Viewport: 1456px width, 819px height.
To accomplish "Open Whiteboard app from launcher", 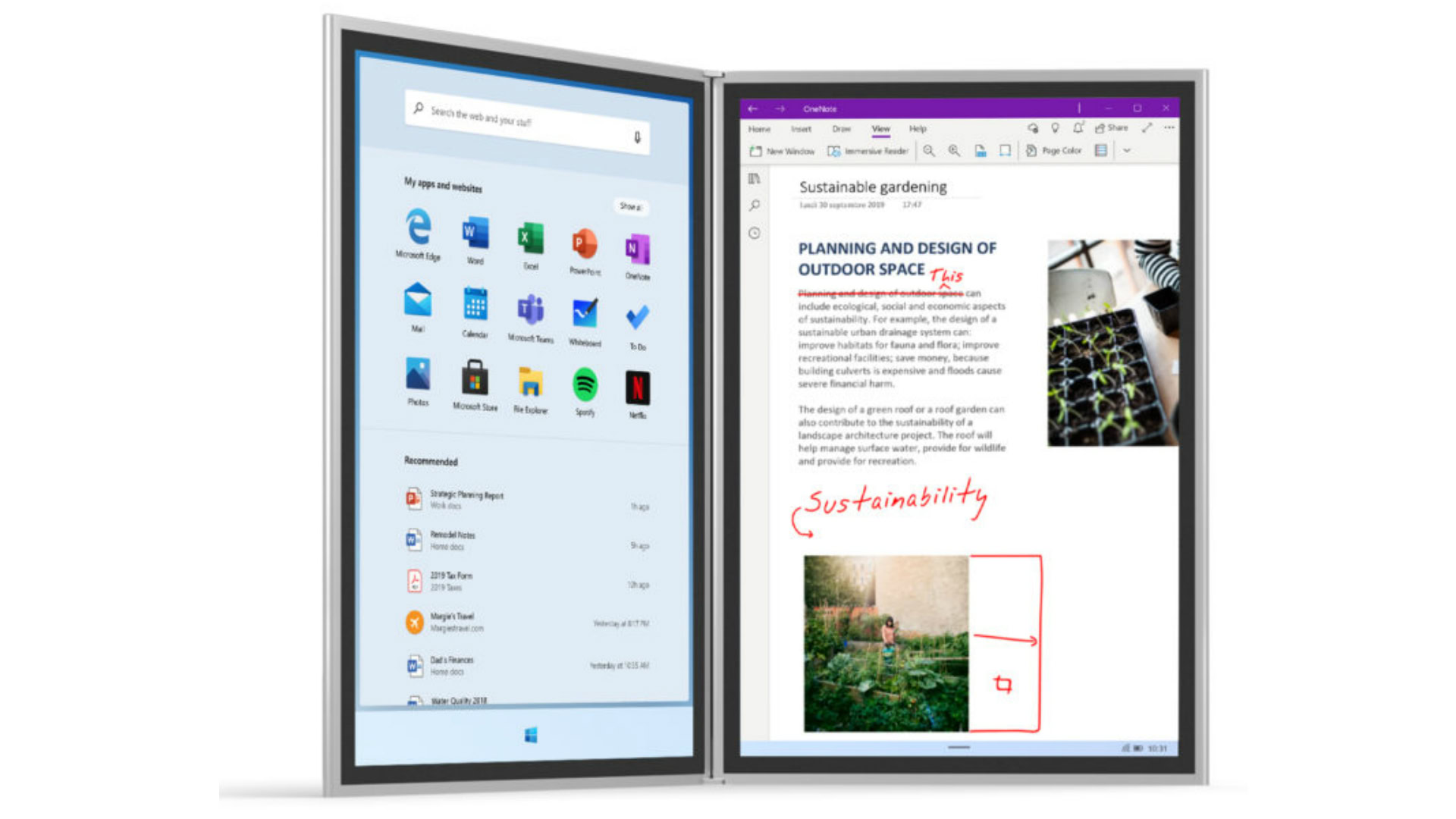I will click(x=583, y=315).
